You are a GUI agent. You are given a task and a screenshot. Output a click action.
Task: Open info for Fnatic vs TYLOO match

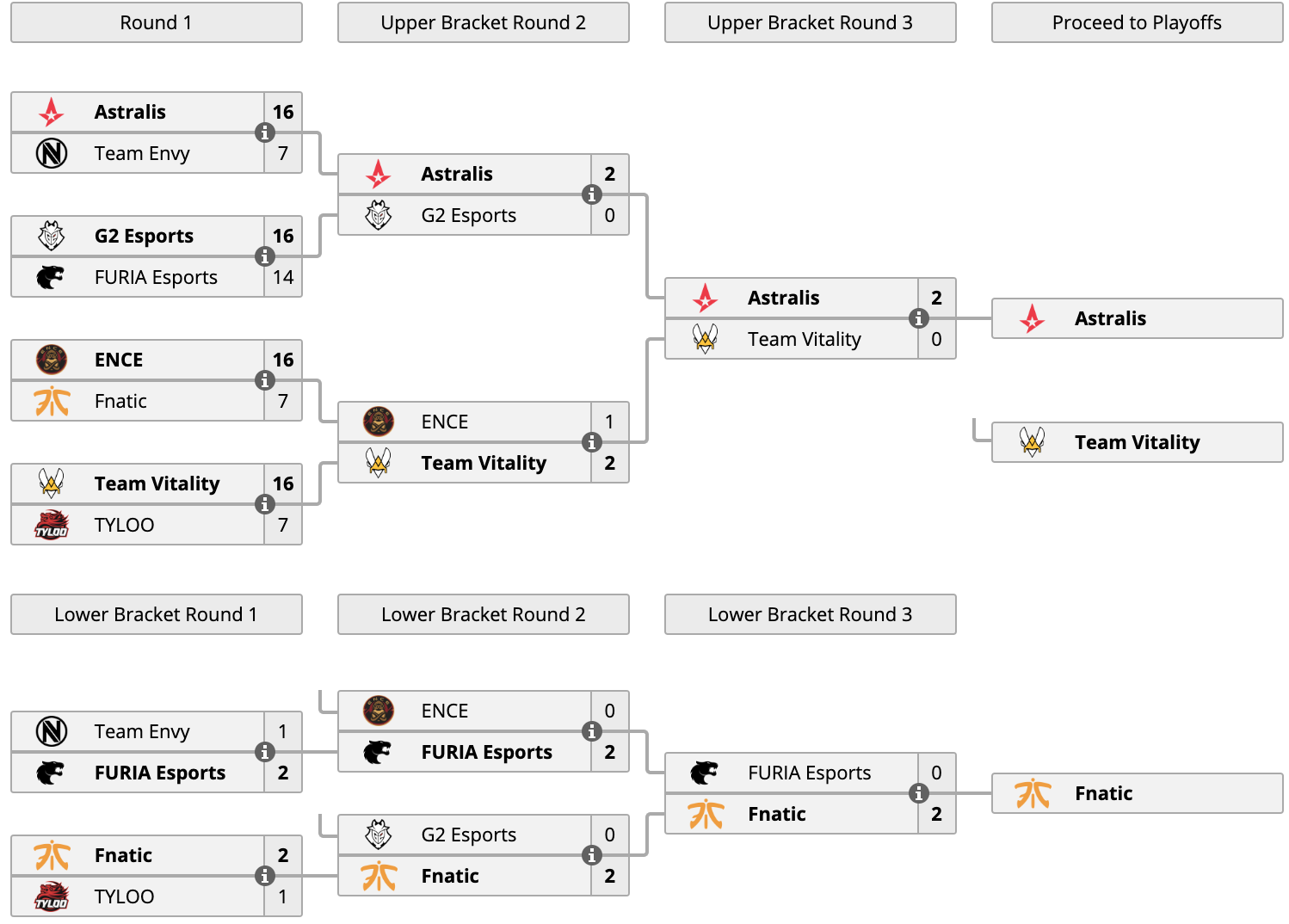coord(265,876)
